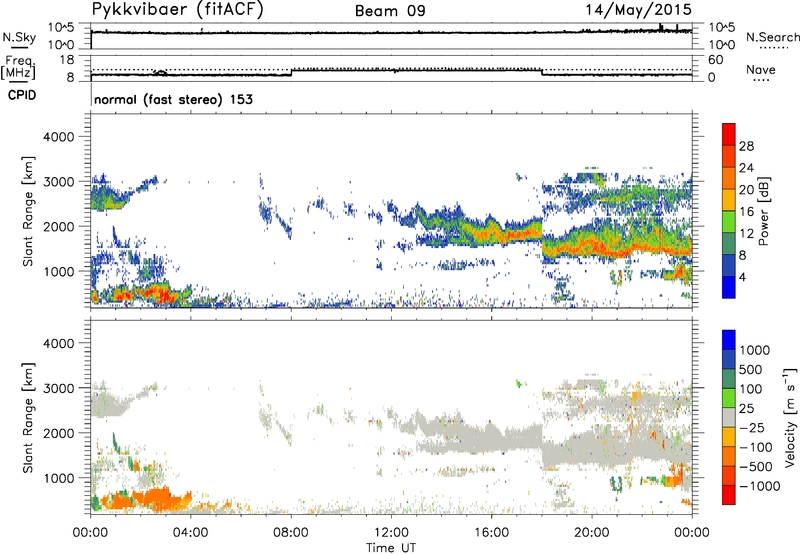This screenshot has width=800, height=554.
Task: Click the 4 value on power scale
Action: [x=742, y=277]
